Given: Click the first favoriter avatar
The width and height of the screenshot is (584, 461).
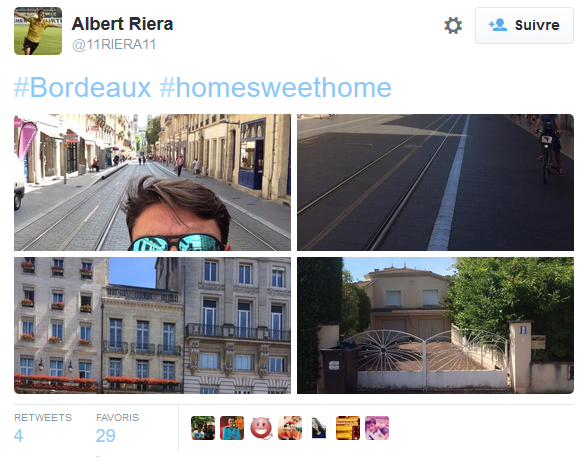Looking at the screenshot, I should coord(203,428).
